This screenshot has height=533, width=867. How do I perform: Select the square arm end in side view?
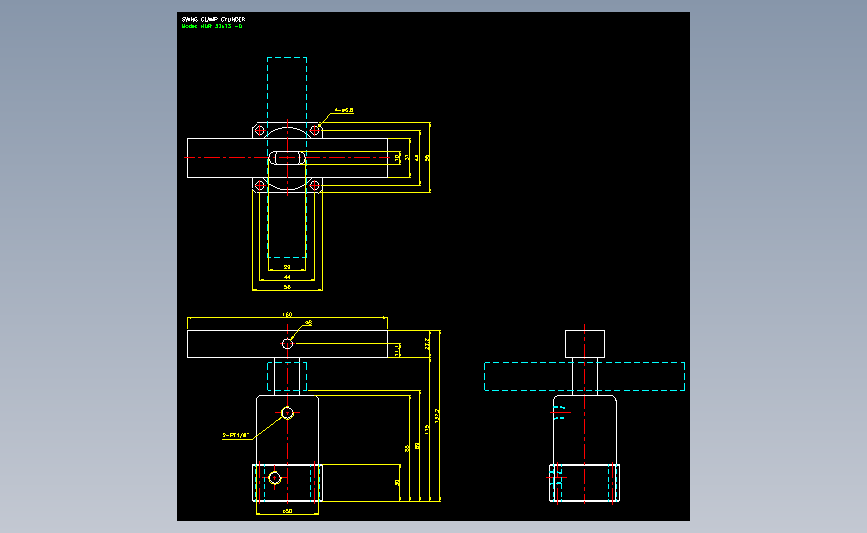584,344
